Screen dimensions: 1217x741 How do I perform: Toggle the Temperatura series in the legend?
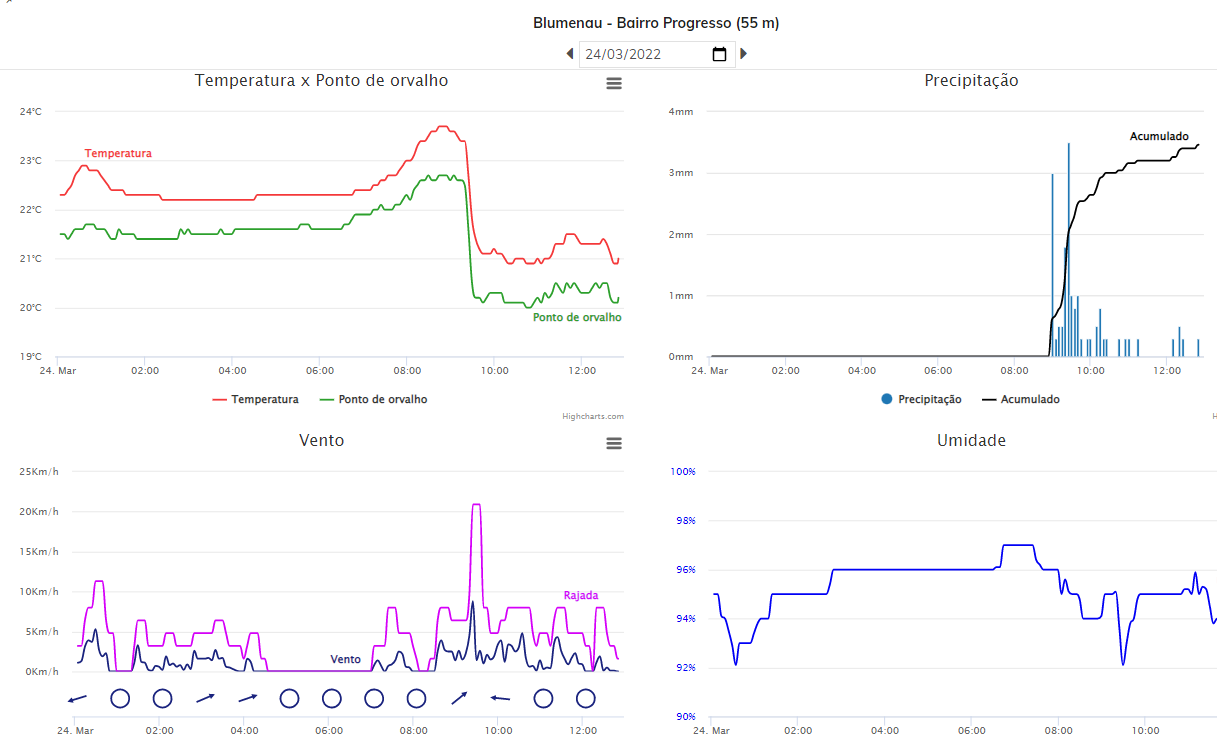click(x=255, y=399)
